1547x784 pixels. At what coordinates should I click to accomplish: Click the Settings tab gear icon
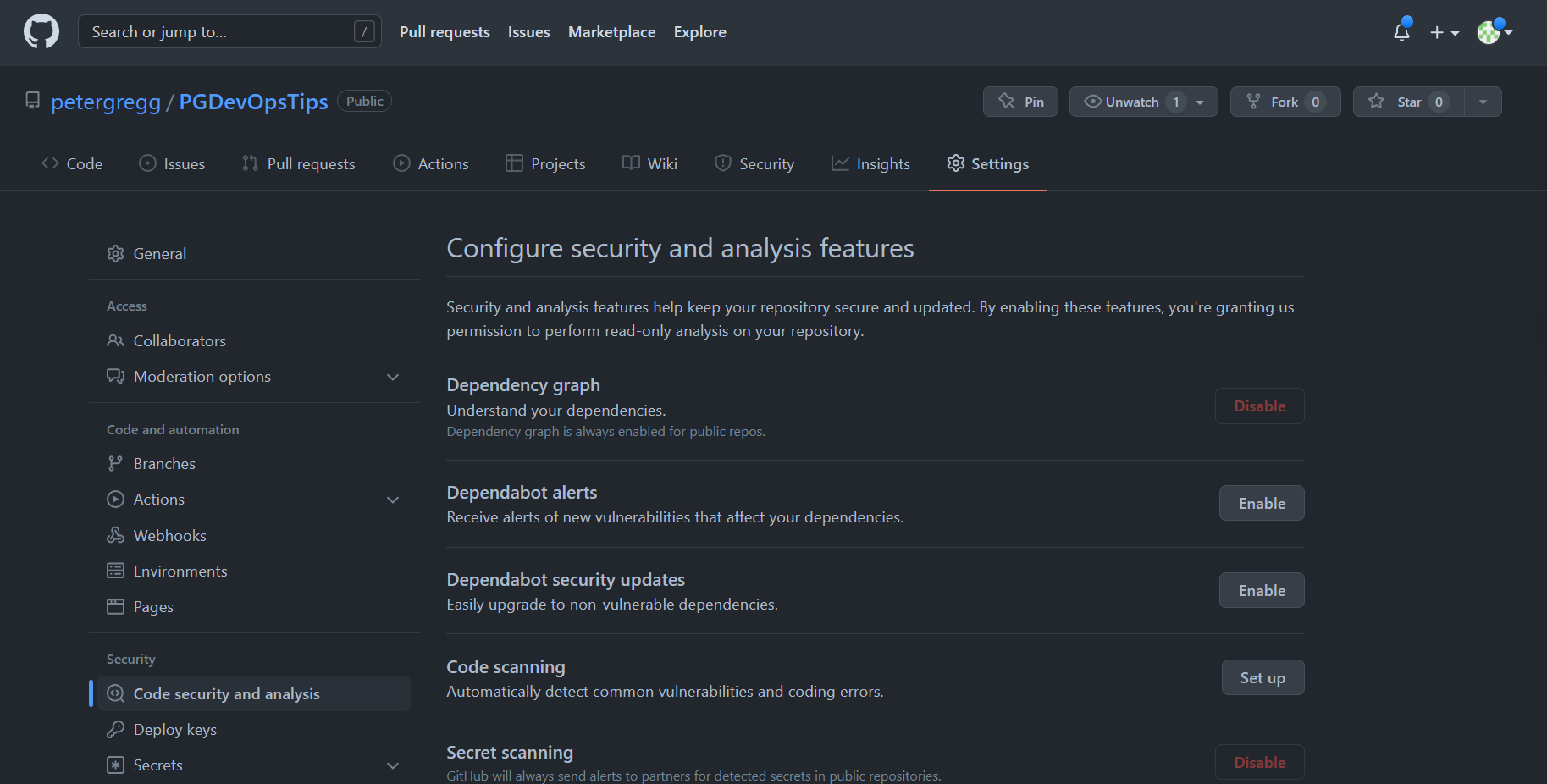pyautogui.click(x=956, y=163)
